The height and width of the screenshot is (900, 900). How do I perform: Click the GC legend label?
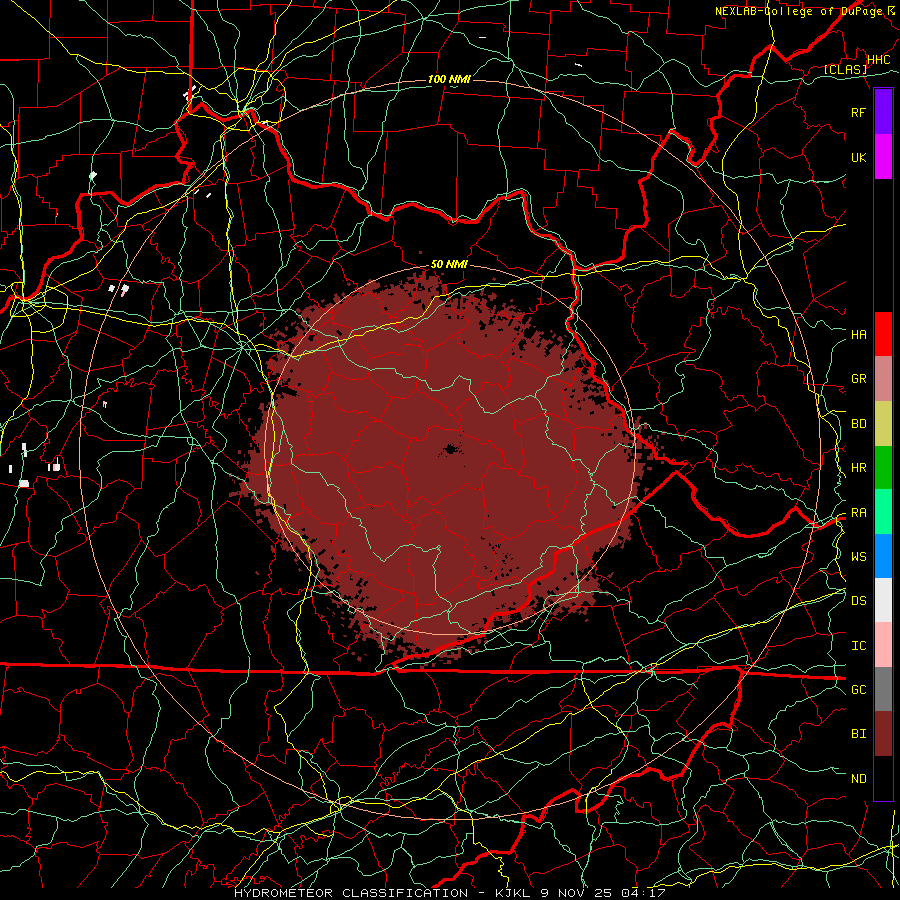(859, 690)
